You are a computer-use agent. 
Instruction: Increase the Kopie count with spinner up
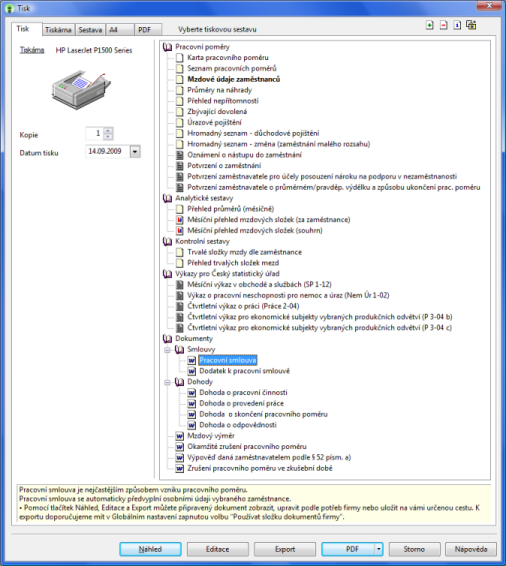108,130
